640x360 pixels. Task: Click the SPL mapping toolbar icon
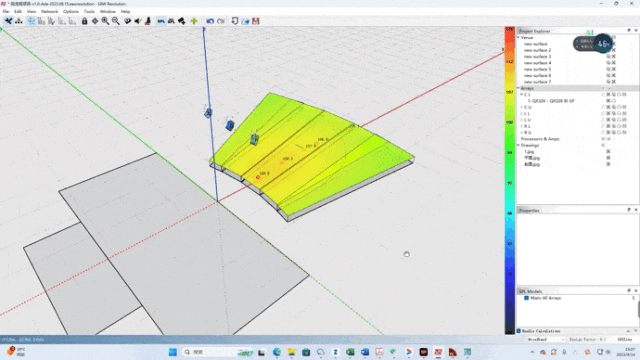161,21
